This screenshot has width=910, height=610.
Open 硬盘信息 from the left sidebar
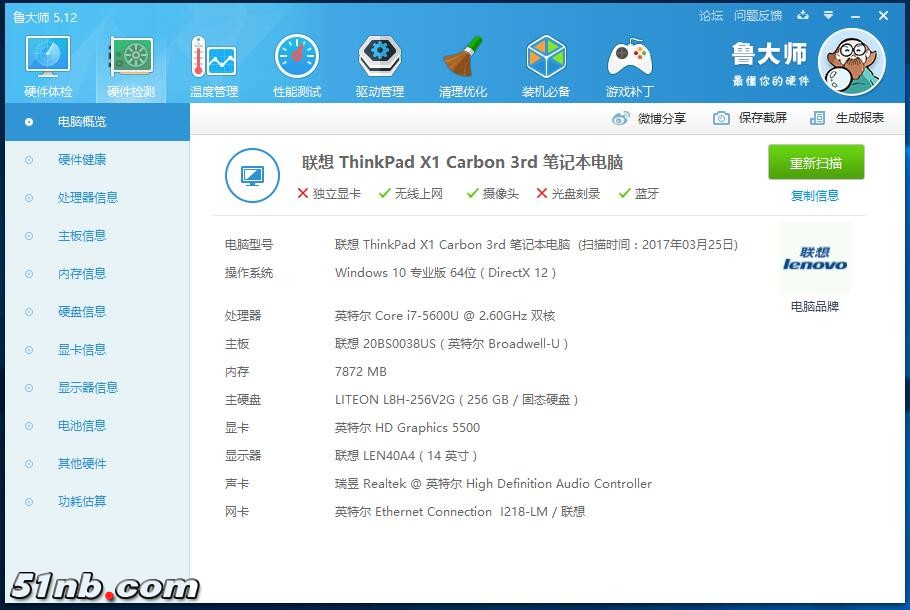[x=81, y=312]
